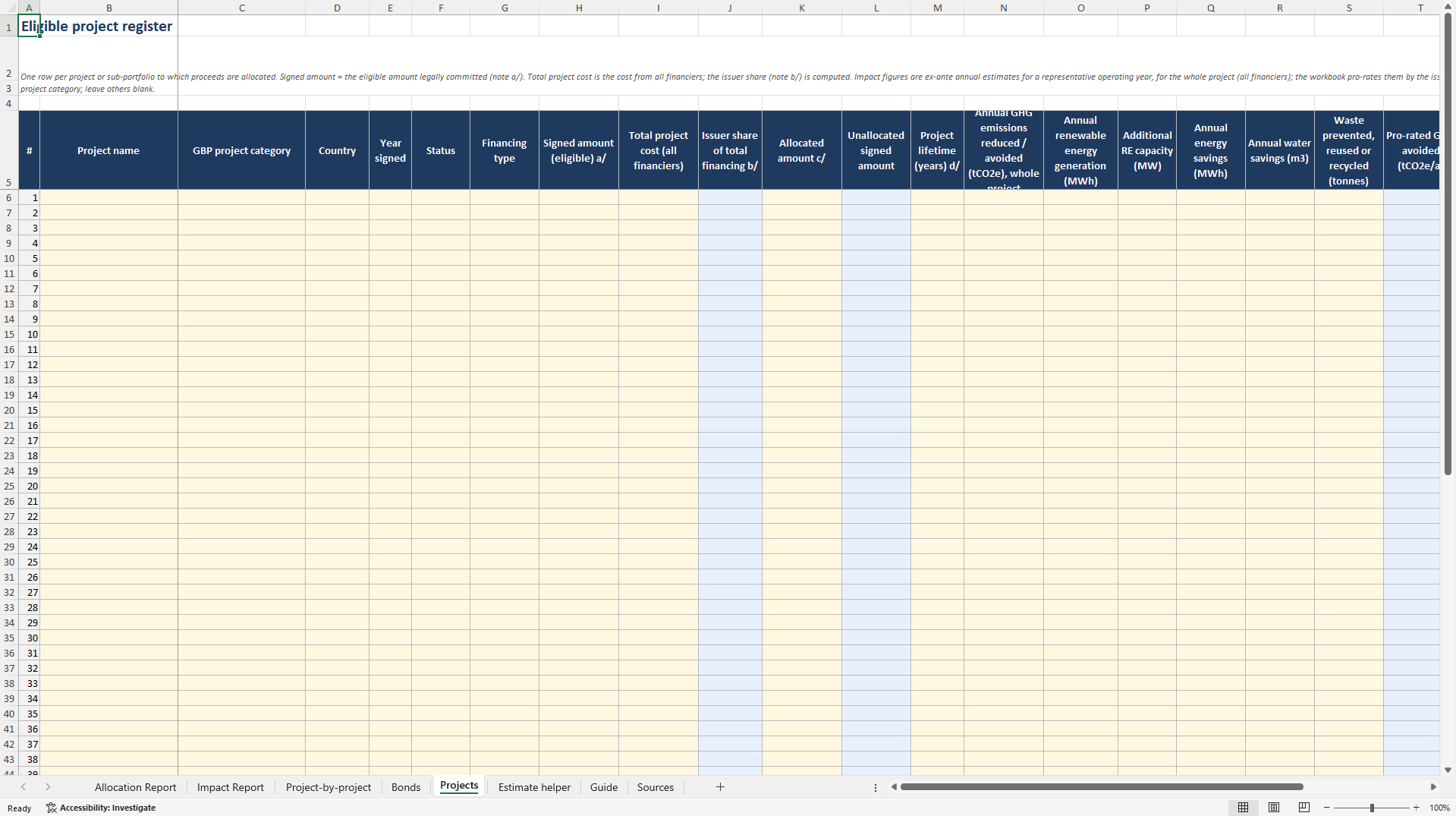Click the 'Allocated amount c/' header cell

pos(801,150)
